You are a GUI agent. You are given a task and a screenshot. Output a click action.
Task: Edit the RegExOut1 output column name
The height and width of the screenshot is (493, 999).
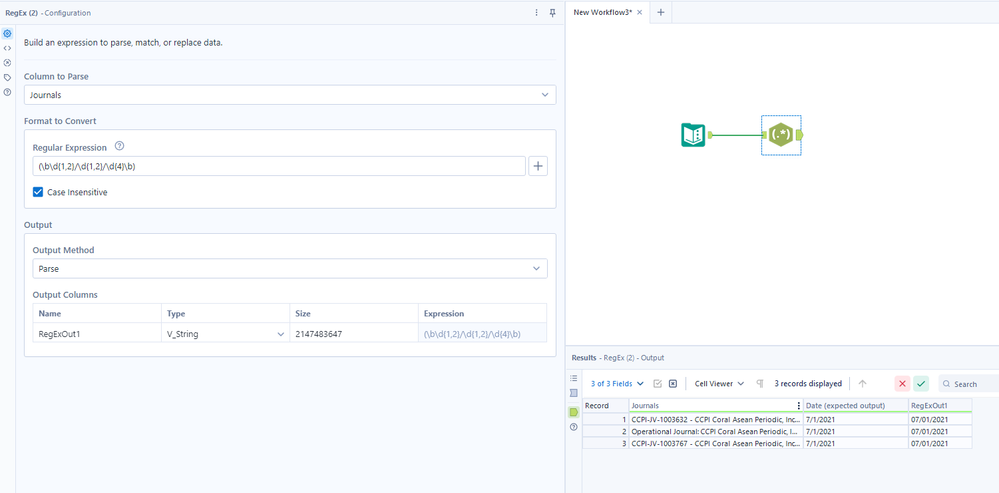(x=97, y=333)
